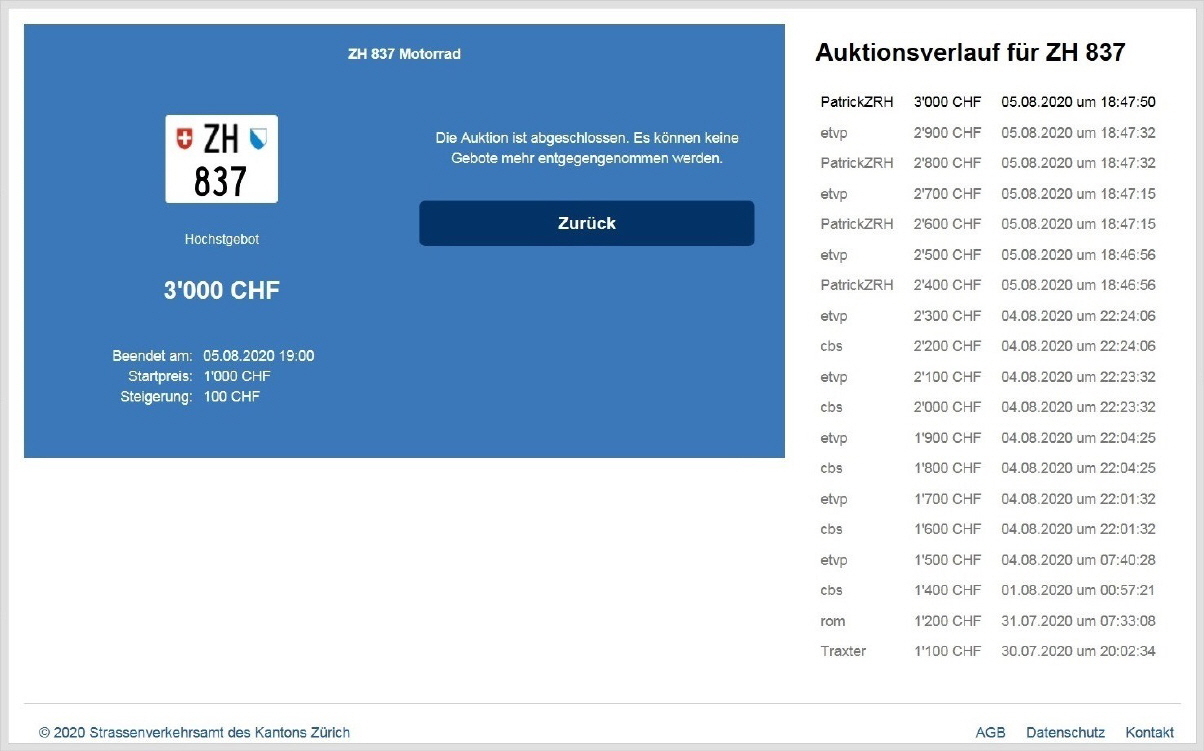
Task: Click the 3'000 CHF Höchstgebot amount
Action: [222, 291]
